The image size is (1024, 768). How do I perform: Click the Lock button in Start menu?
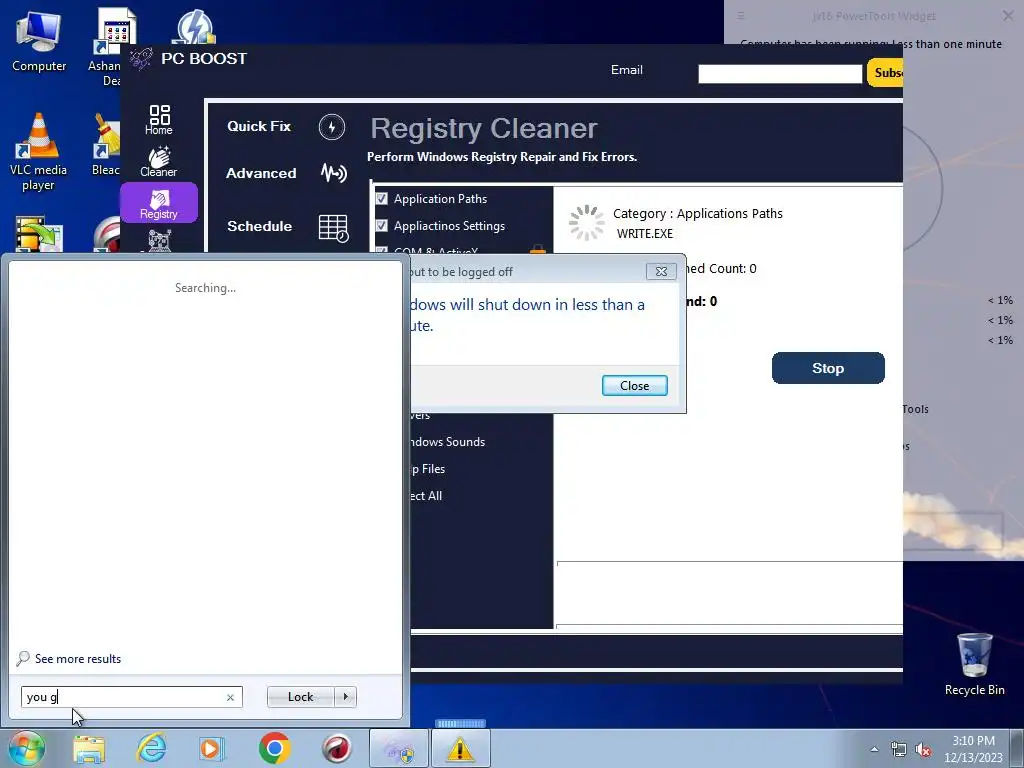coord(300,697)
